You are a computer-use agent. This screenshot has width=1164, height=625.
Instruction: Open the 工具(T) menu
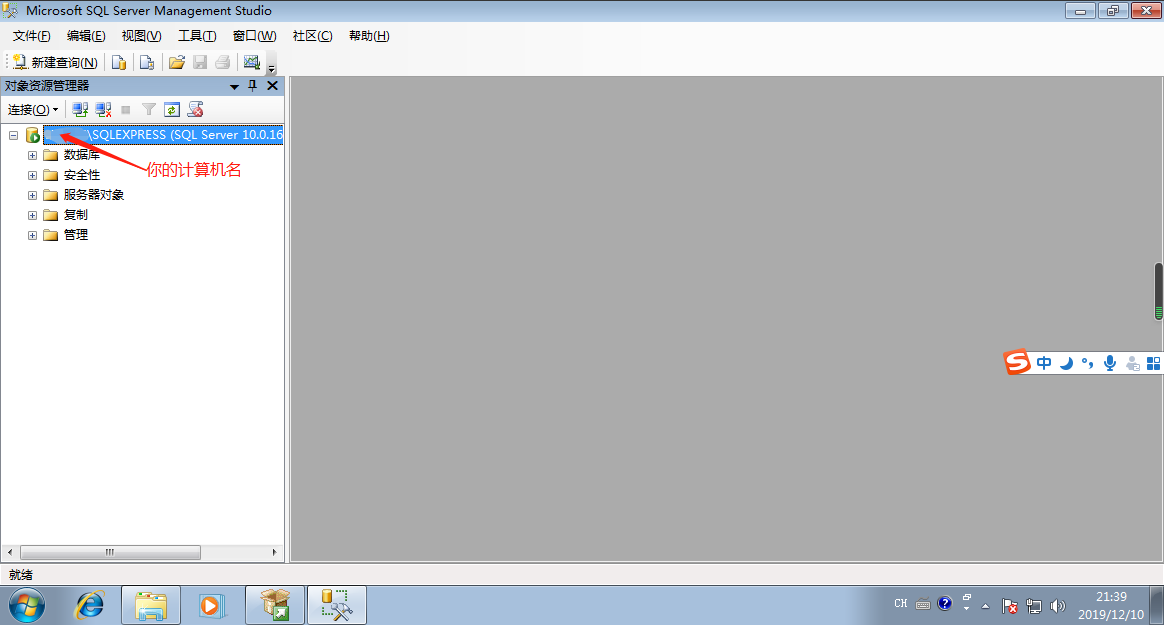click(x=197, y=36)
